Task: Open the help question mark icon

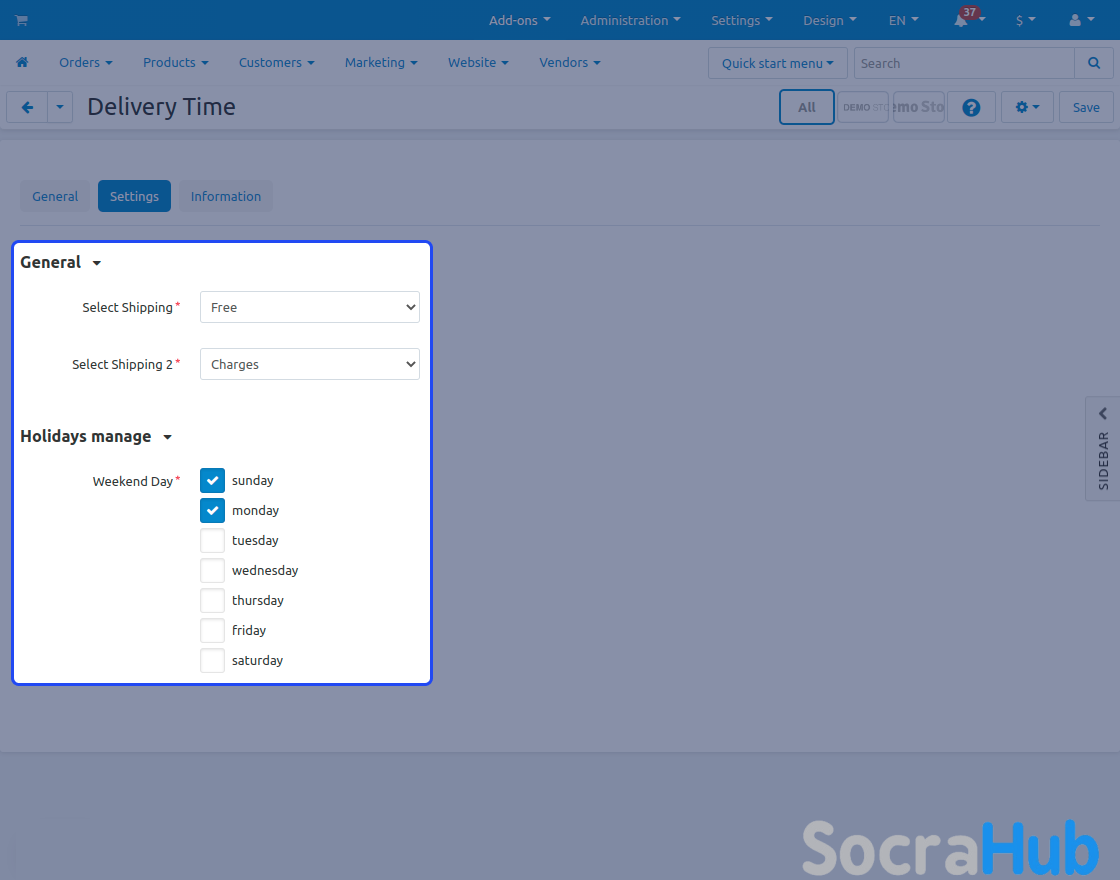Action: pyautogui.click(x=970, y=107)
